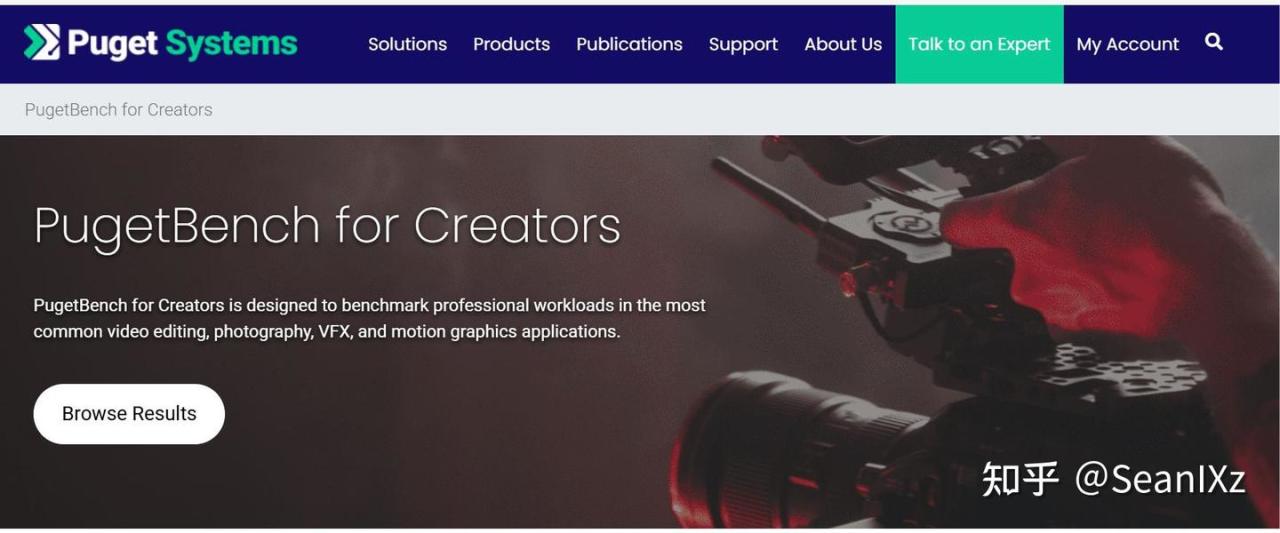Click the green Systems word in logo

click(x=231, y=44)
